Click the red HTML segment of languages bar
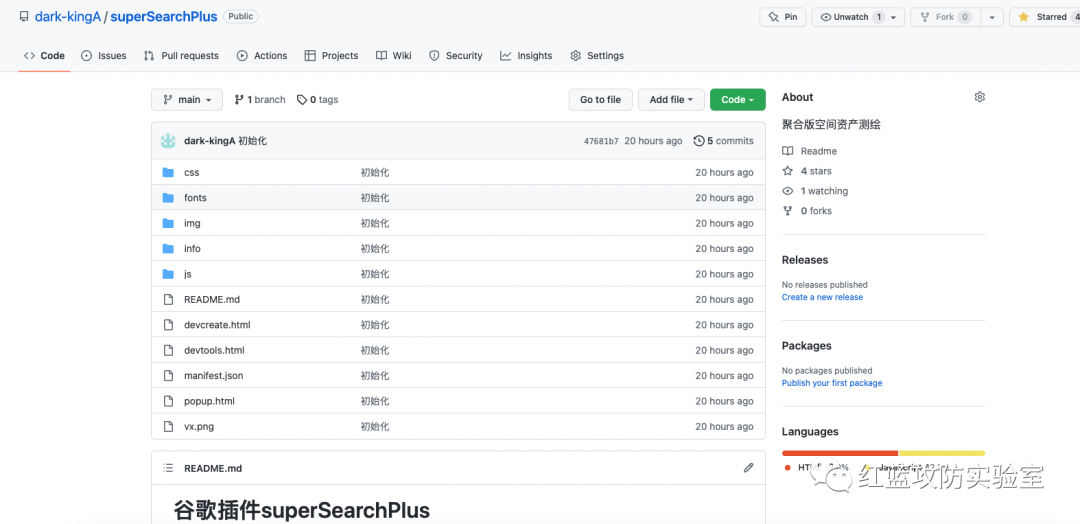 (840, 453)
